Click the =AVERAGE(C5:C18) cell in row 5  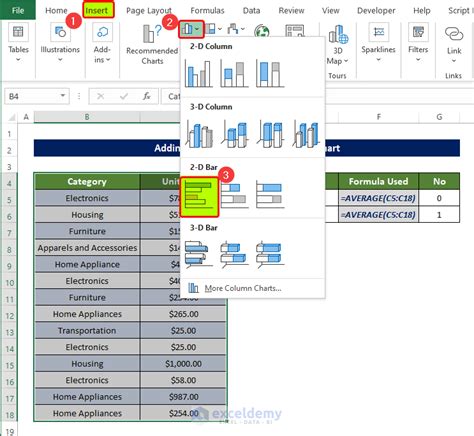(378, 198)
